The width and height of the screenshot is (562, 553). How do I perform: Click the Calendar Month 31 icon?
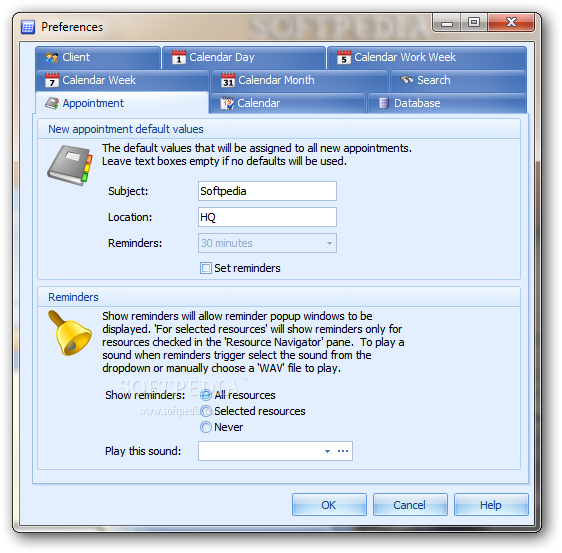click(228, 80)
